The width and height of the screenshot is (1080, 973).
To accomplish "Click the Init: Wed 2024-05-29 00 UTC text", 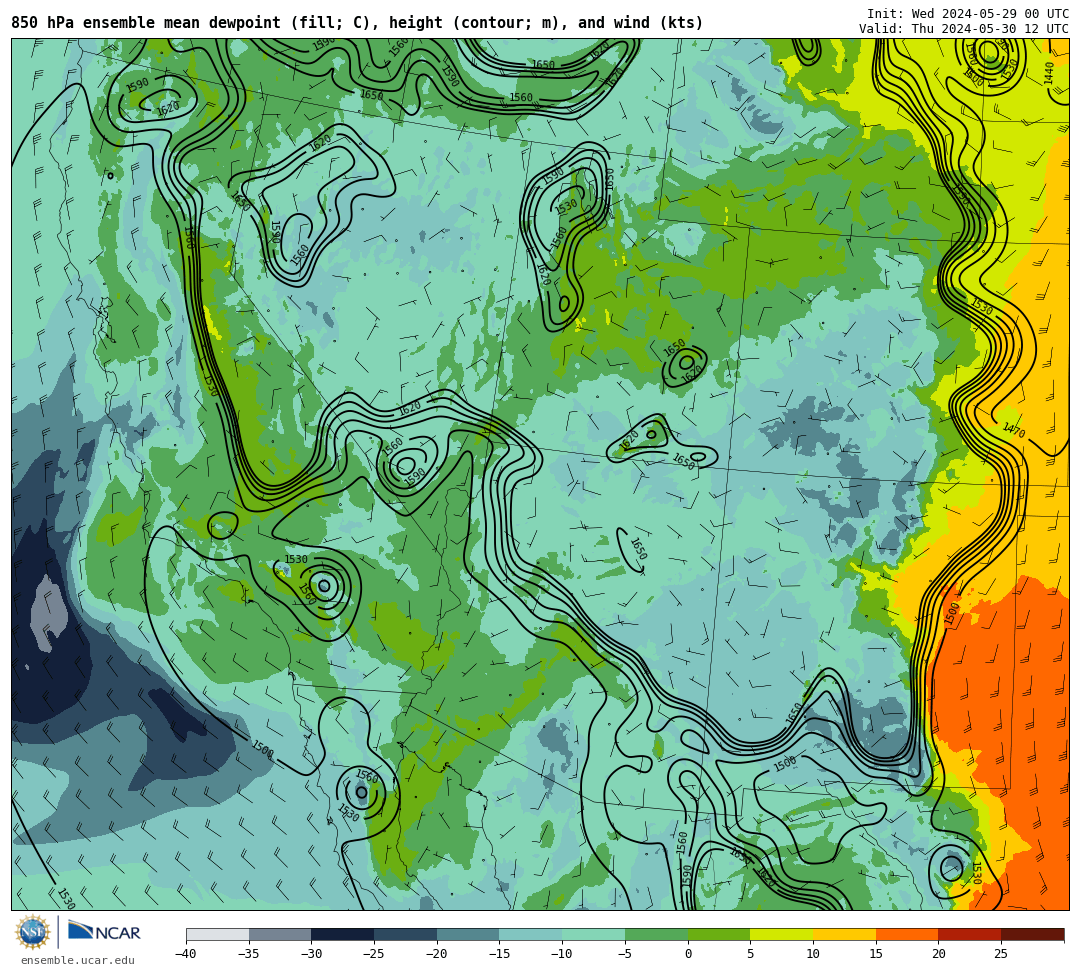I will (968, 14).
